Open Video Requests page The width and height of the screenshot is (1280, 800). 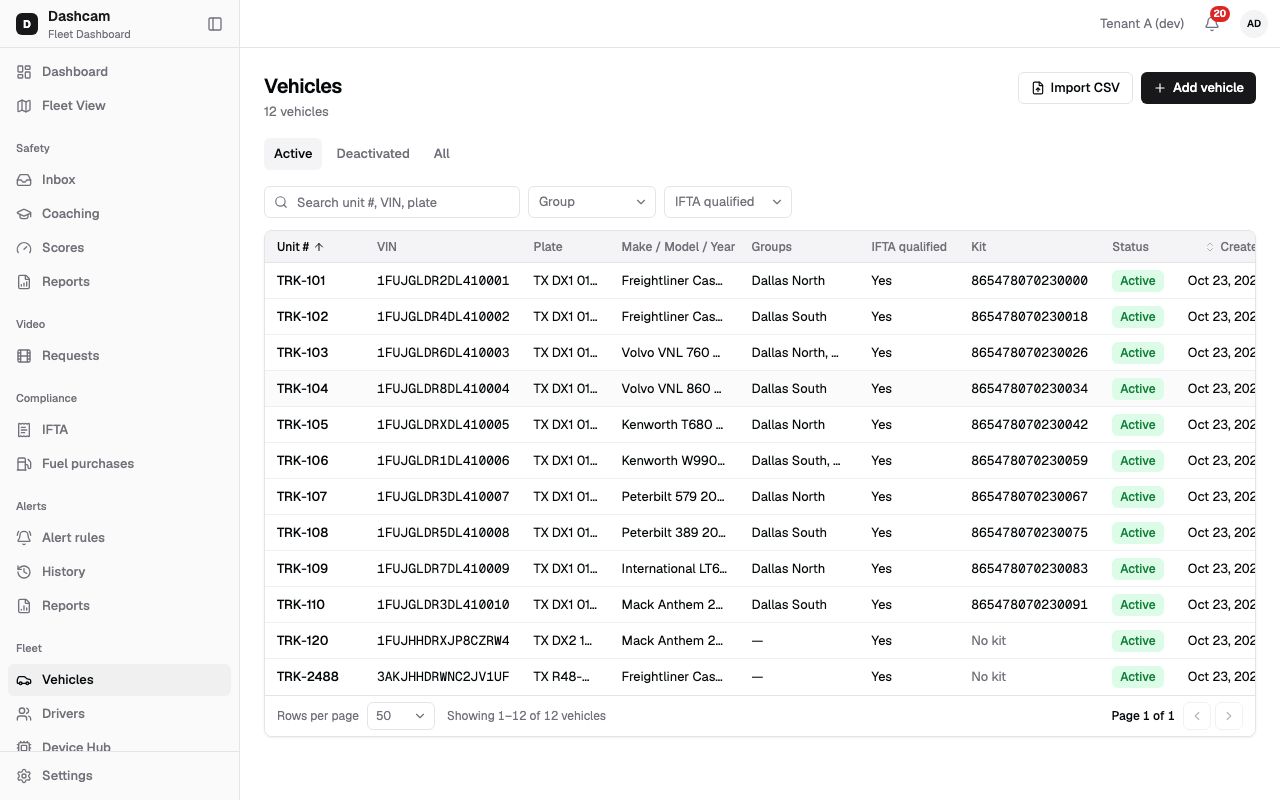pyautogui.click(x=120, y=356)
